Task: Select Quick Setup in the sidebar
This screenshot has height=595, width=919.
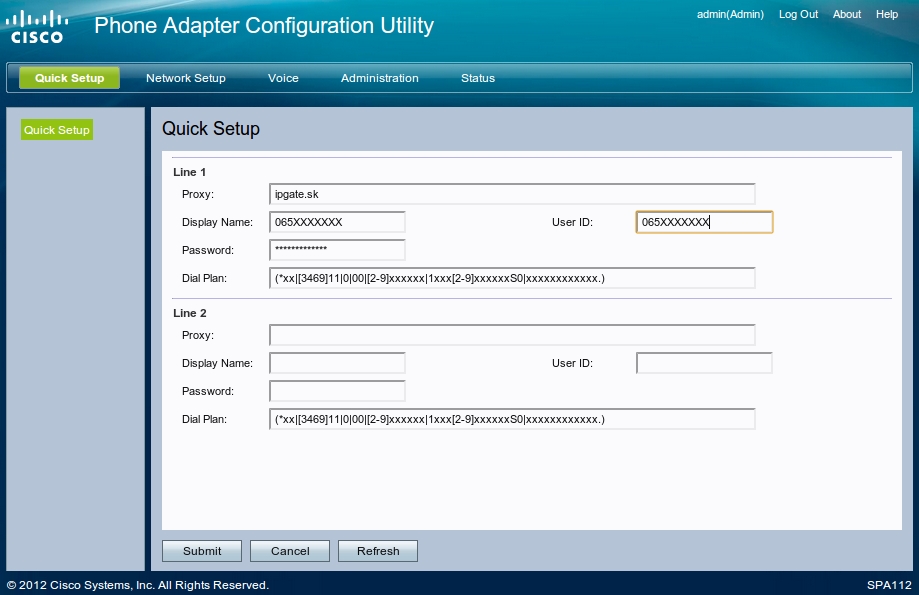Action: pyautogui.click(x=57, y=130)
